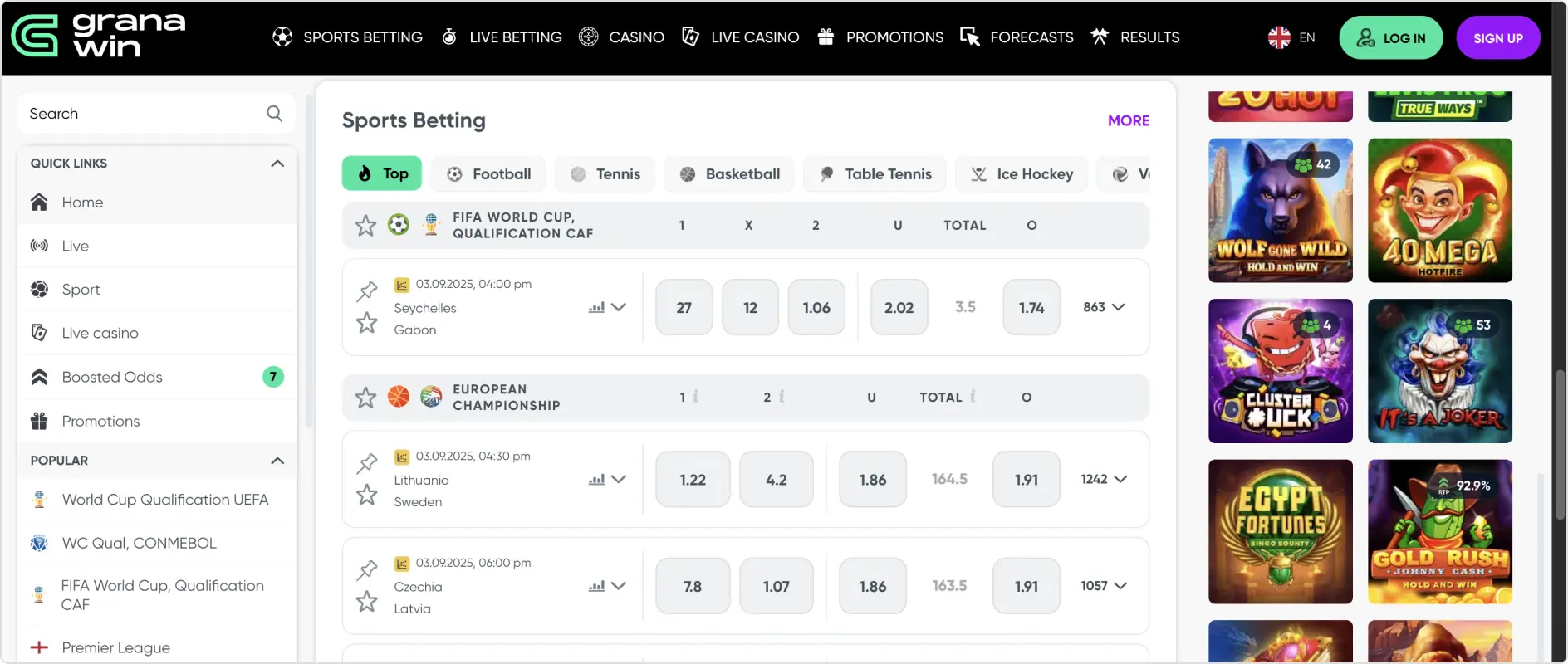The width and height of the screenshot is (1568, 664).
Task: Star the FIFA World Cup Qualification CAF league
Action: (x=365, y=225)
